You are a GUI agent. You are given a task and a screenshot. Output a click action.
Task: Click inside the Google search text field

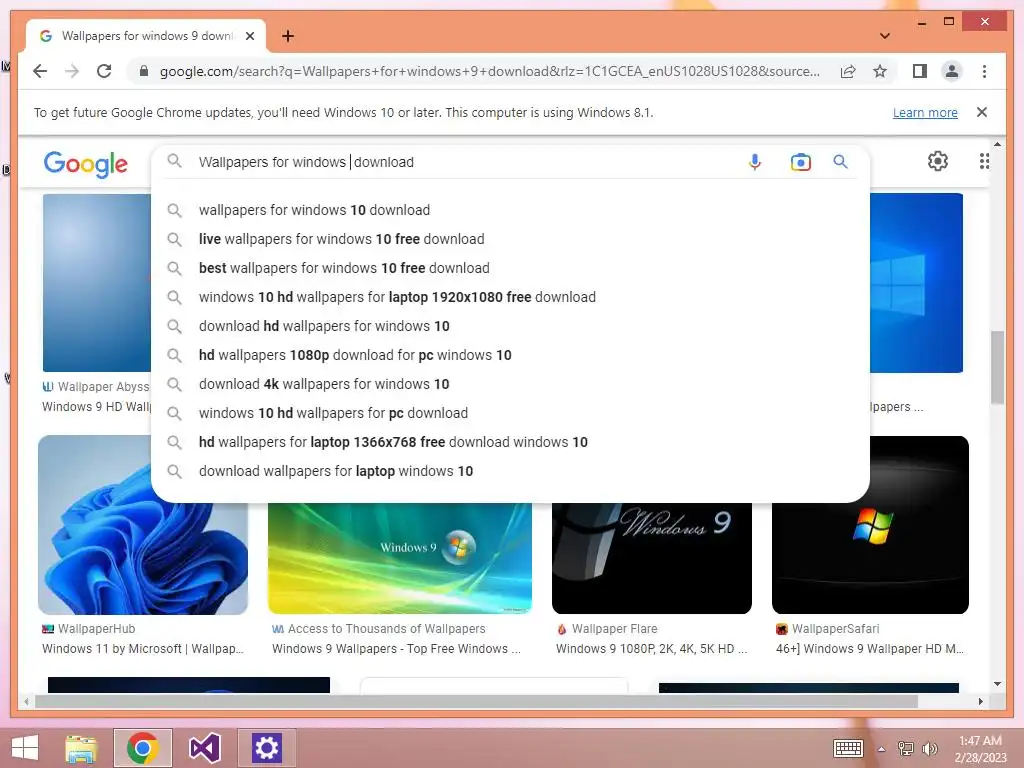457,161
